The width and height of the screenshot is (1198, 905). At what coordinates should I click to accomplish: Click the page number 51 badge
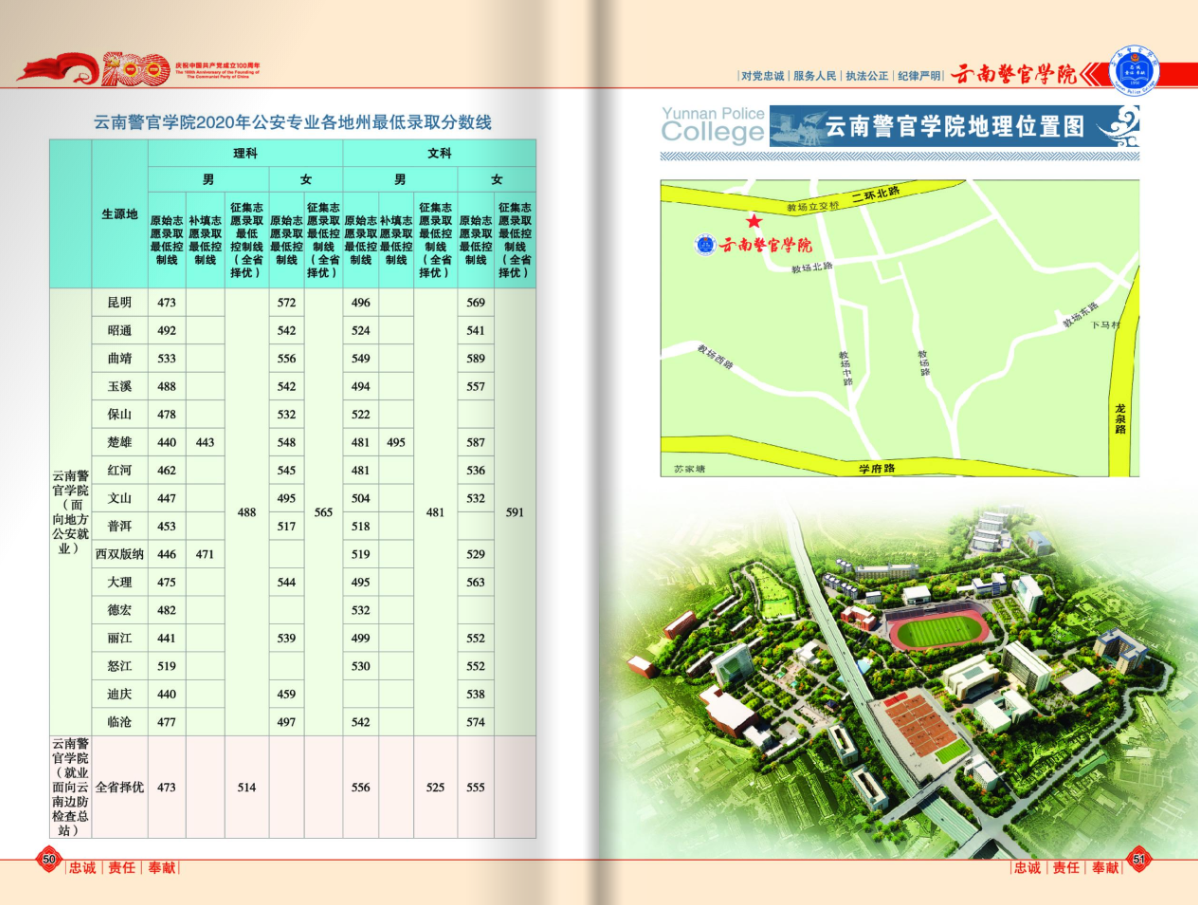(x=1138, y=859)
